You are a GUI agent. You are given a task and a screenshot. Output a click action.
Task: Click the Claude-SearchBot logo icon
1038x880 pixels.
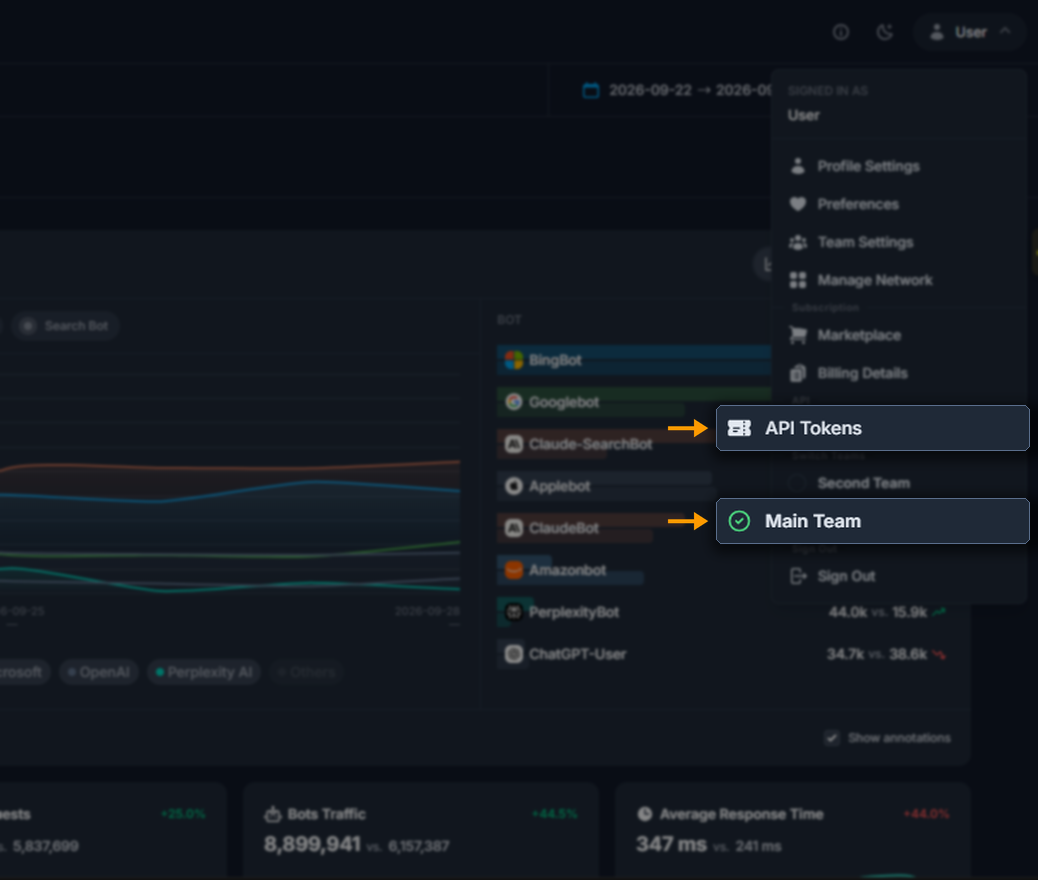514,444
